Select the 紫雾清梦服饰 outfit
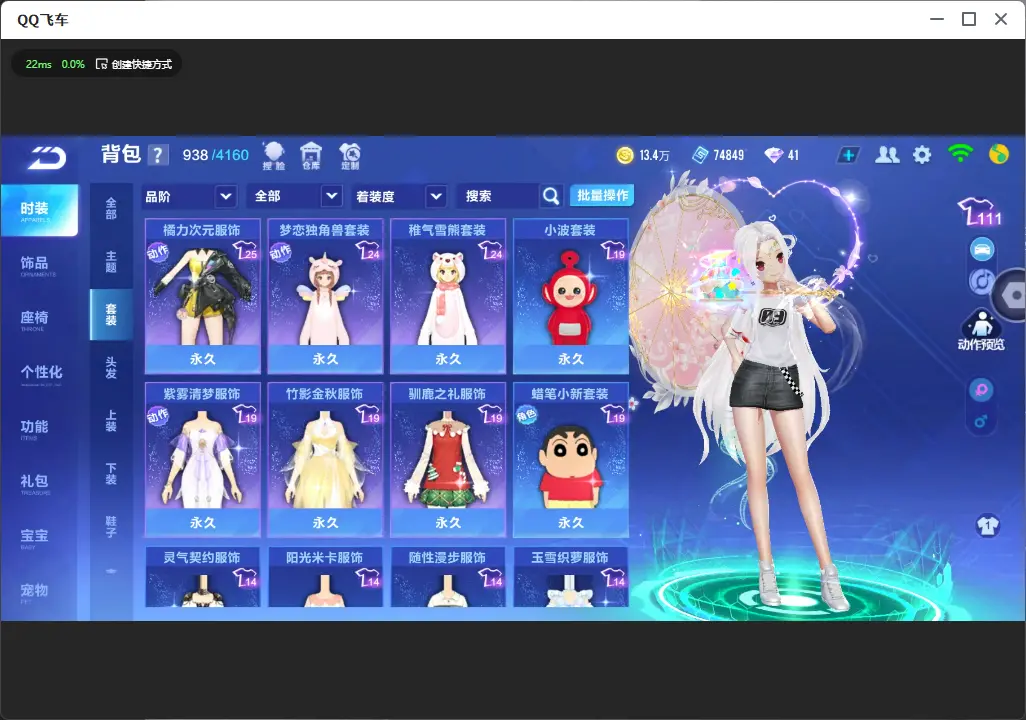The width and height of the screenshot is (1026, 720). click(x=203, y=459)
